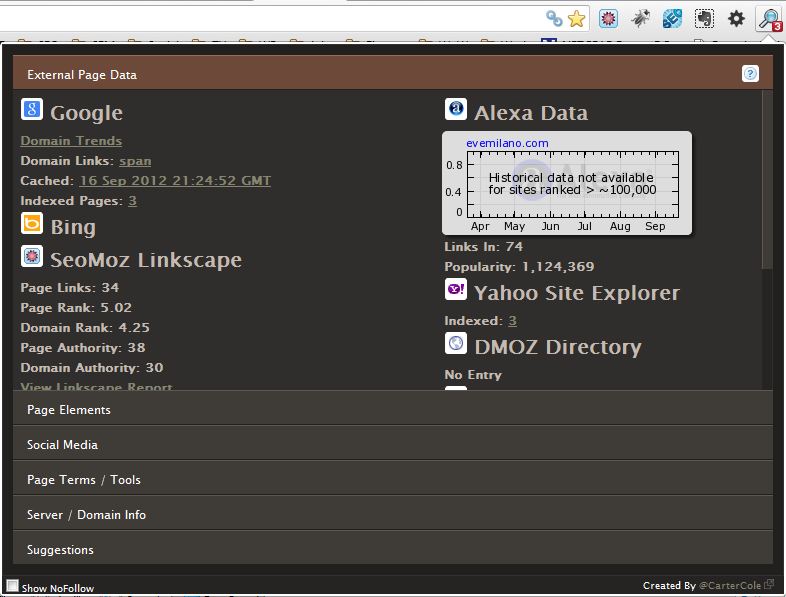Click the Popularity: 1,124,369 value
The image size is (786, 597).
tap(519, 267)
